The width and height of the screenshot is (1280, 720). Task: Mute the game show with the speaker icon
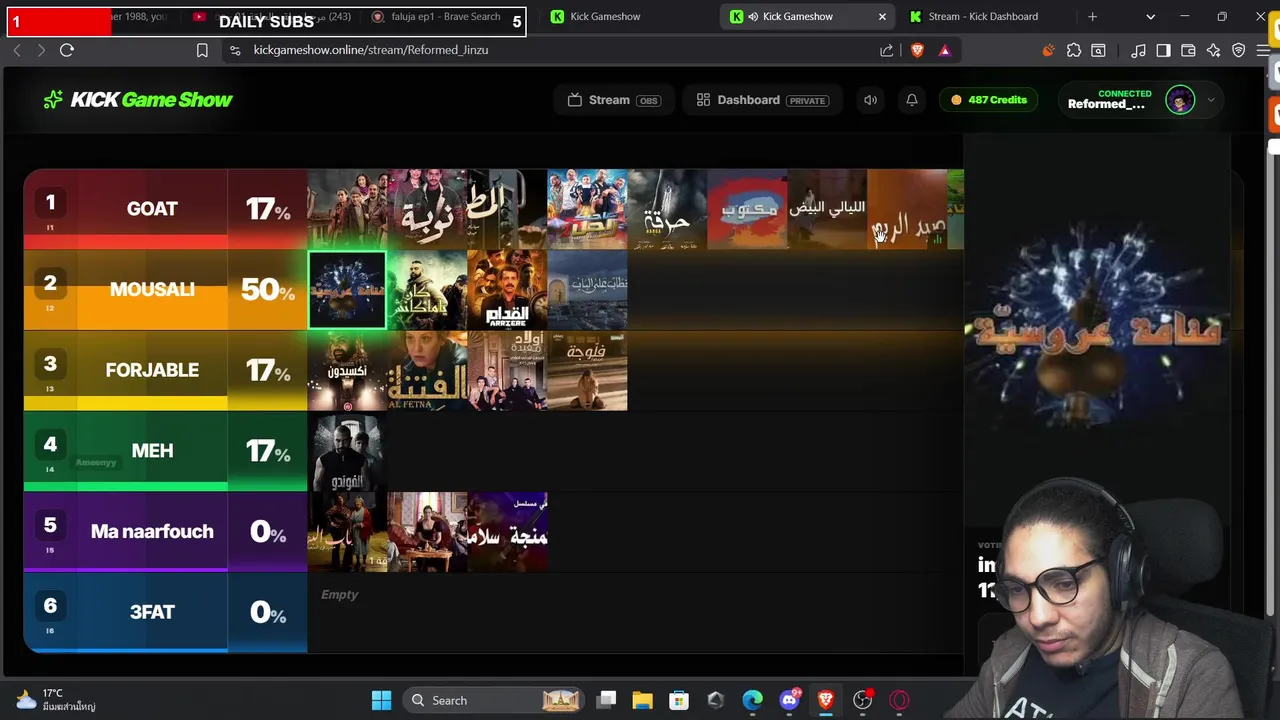[870, 100]
